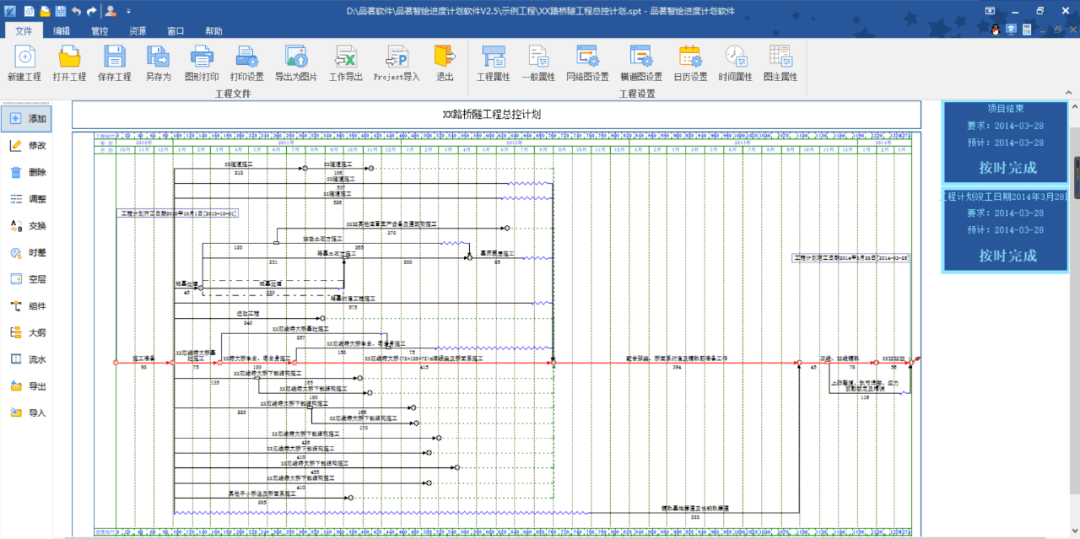The width and height of the screenshot is (1080, 539).
Task: Switch to the 窗口 ribbon tab
Action: 176,31
